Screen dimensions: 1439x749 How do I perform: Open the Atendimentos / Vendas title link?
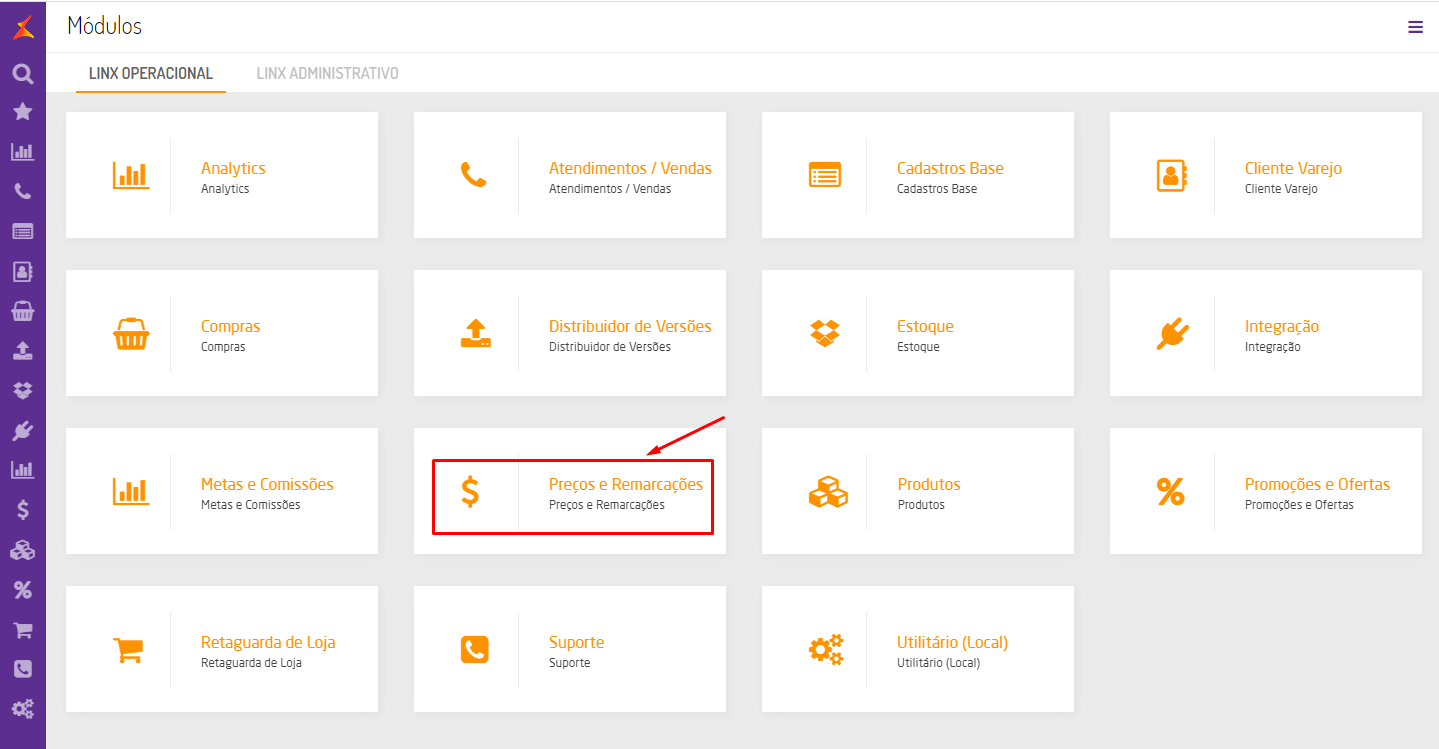(x=630, y=168)
